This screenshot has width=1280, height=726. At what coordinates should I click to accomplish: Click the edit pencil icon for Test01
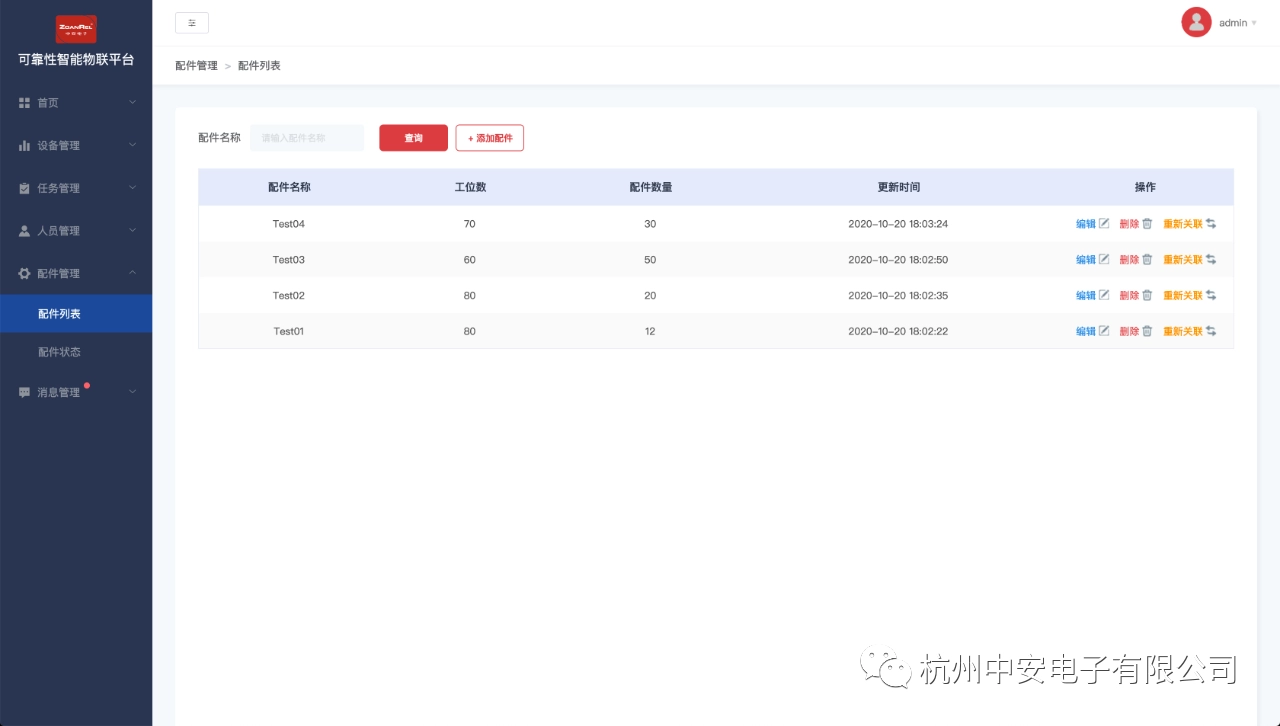1104,331
